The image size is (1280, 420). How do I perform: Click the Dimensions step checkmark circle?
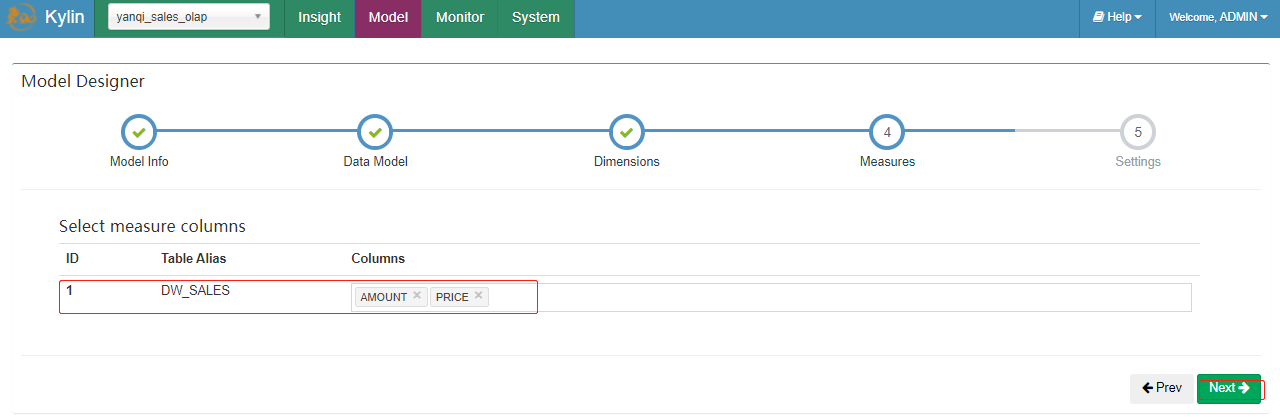[x=626, y=132]
